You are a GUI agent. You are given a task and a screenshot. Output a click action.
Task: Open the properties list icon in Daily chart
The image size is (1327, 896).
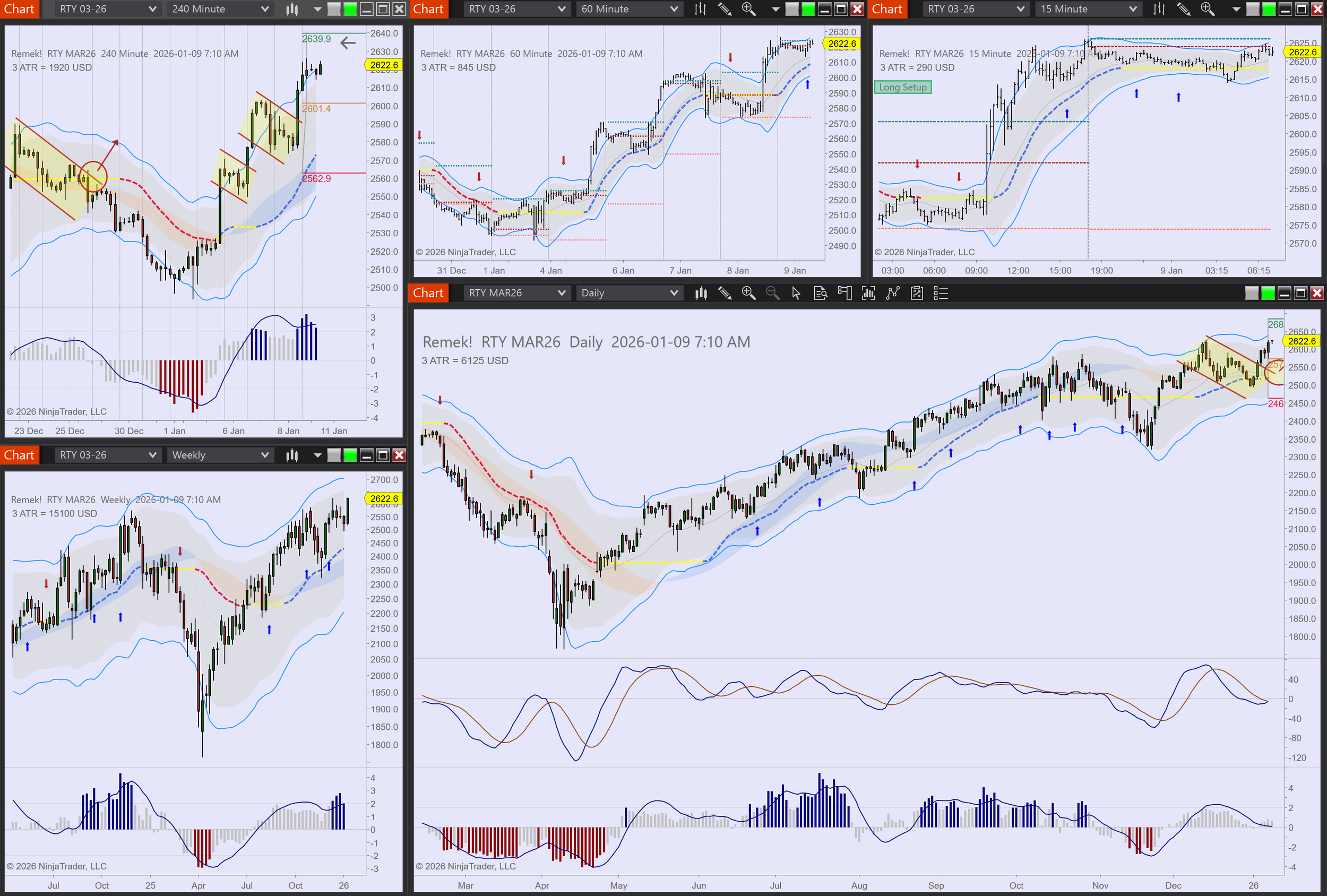pyautogui.click(x=941, y=293)
